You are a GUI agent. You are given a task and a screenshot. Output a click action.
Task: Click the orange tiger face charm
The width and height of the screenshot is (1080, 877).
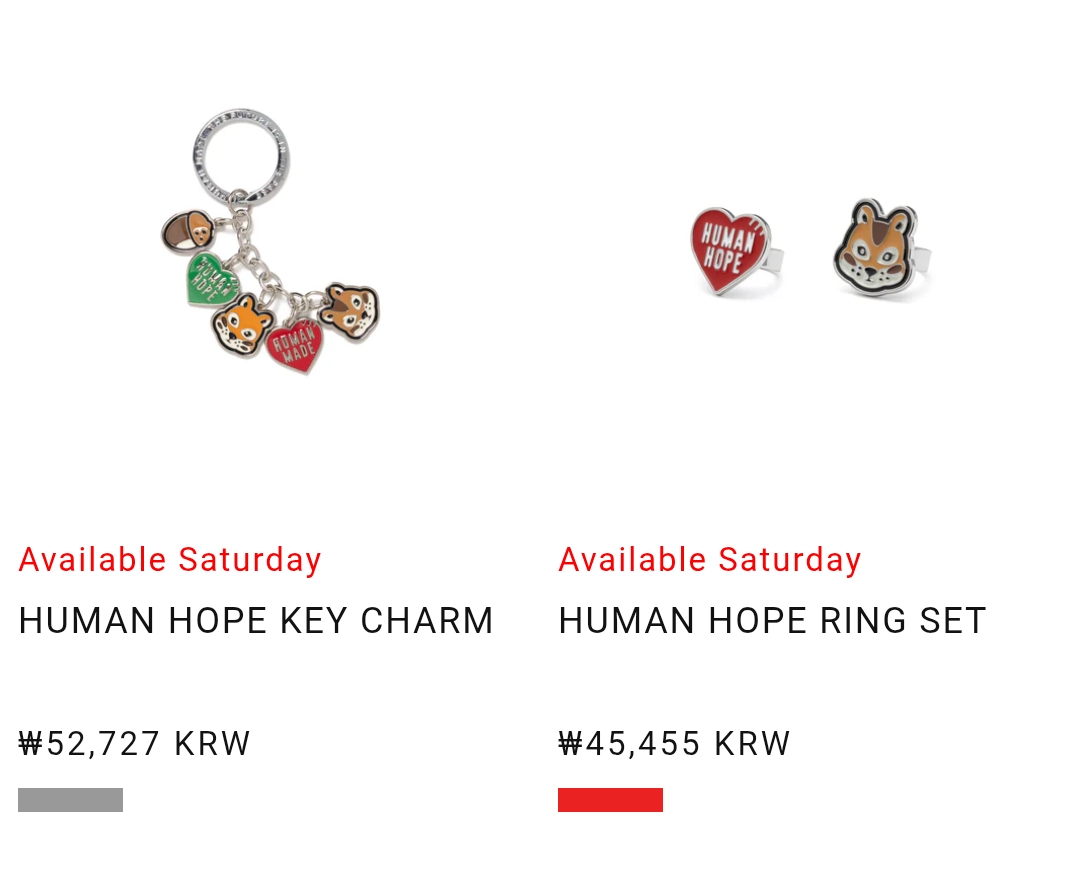242,325
